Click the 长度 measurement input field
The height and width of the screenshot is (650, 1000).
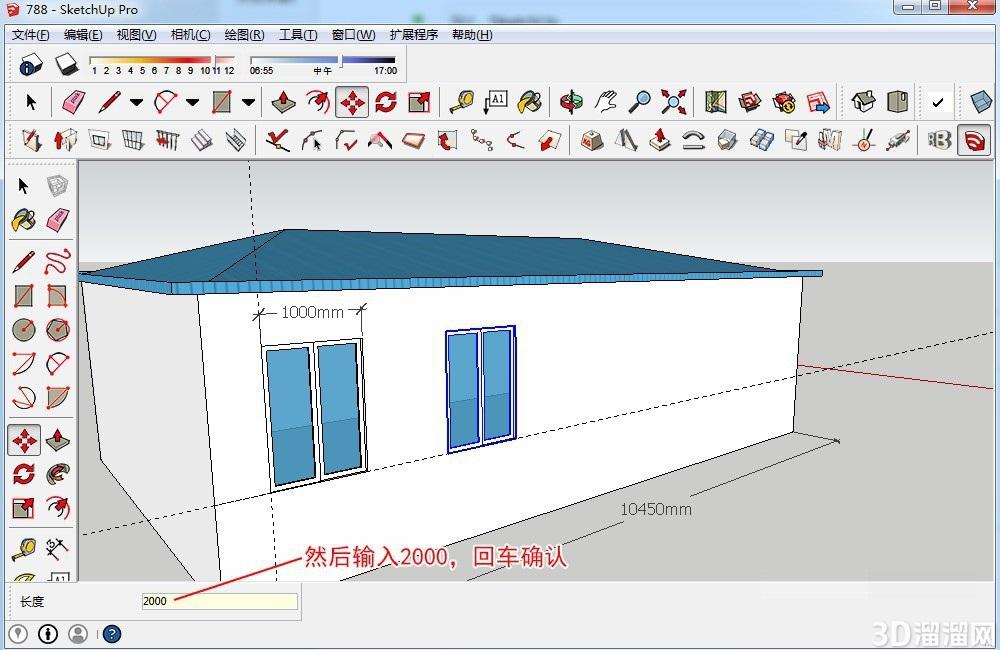click(x=219, y=601)
